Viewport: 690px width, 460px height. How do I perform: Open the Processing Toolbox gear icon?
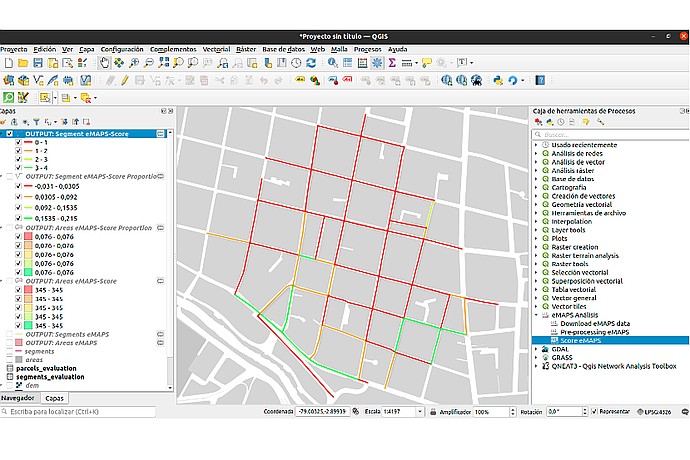pyautogui.click(x=377, y=63)
